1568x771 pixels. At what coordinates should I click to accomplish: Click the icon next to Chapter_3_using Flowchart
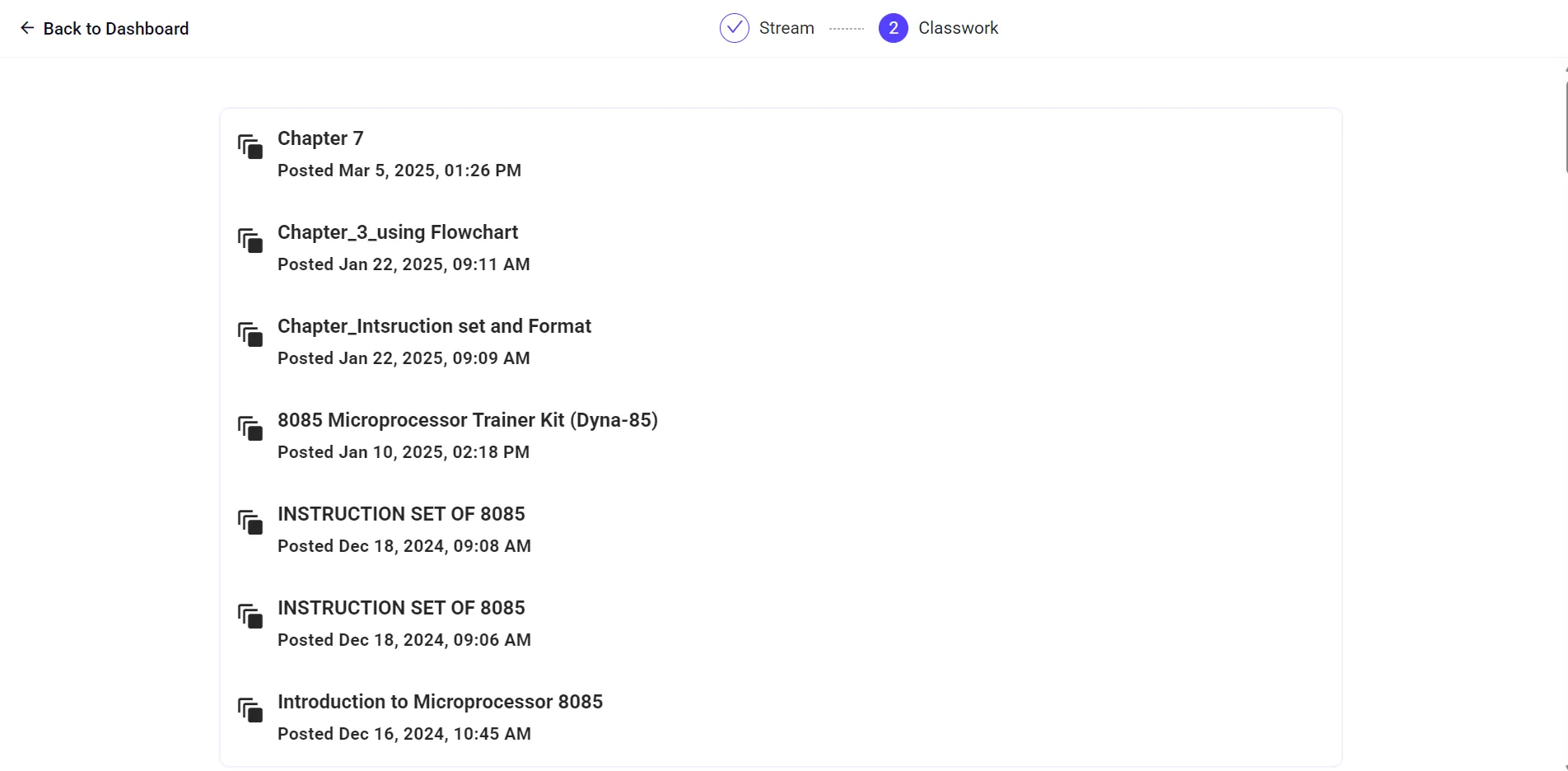pos(250,241)
